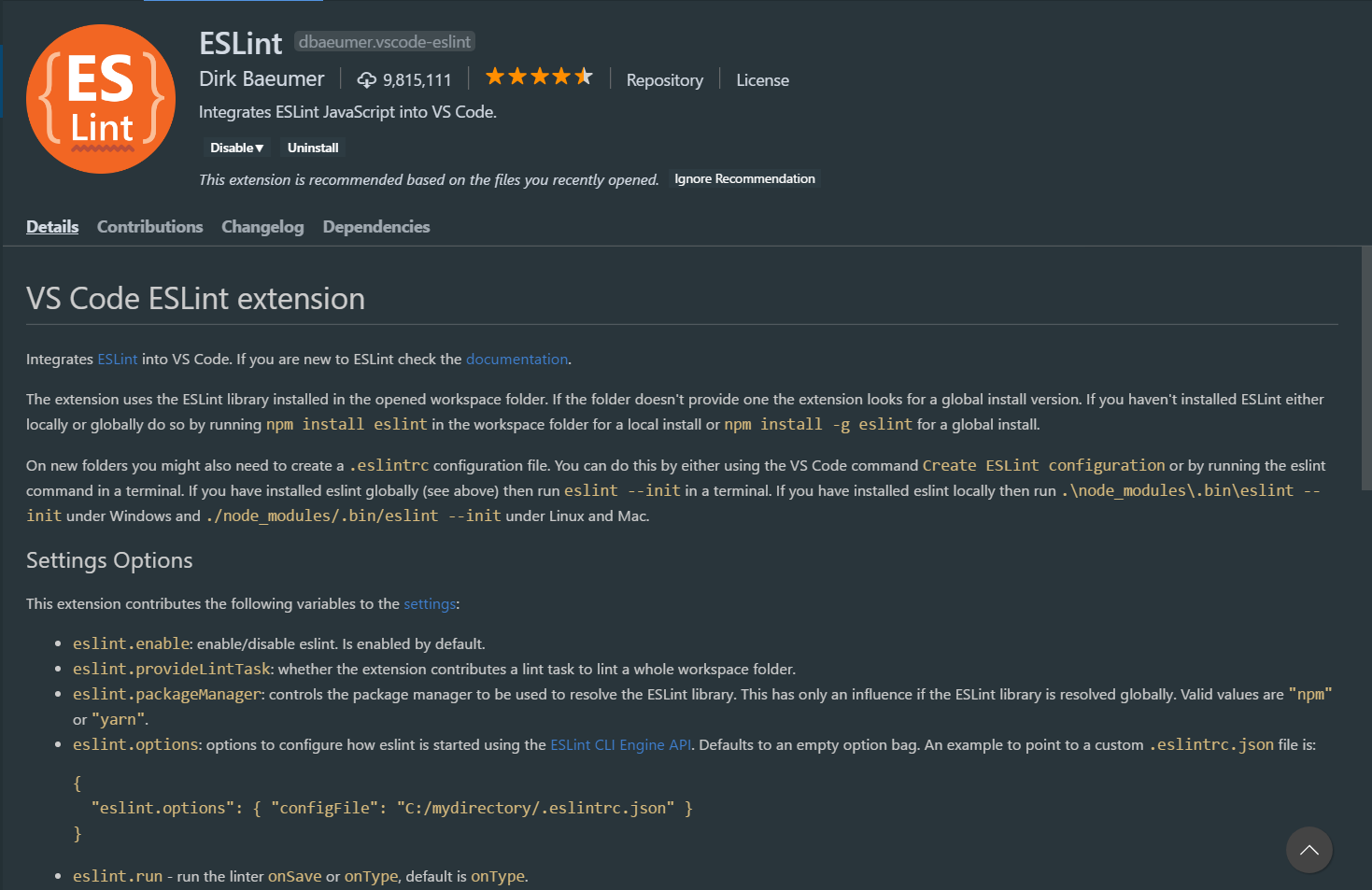Image resolution: width=1372 pixels, height=890 pixels.
Task: Click the Uninstall button
Action: [313, 148]
